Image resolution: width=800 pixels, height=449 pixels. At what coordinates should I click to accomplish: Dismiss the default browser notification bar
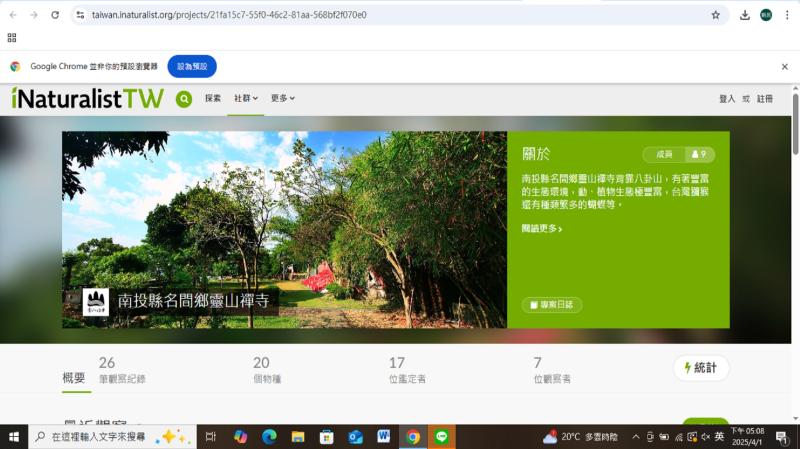785,66
